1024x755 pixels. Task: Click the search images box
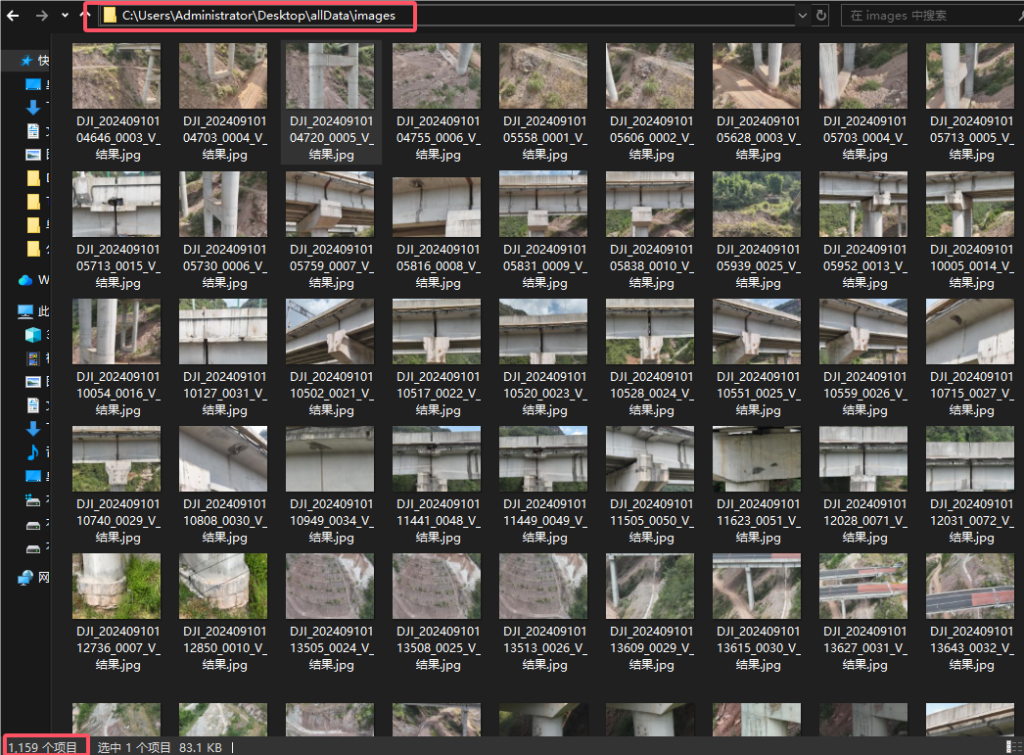coord(931,15)
